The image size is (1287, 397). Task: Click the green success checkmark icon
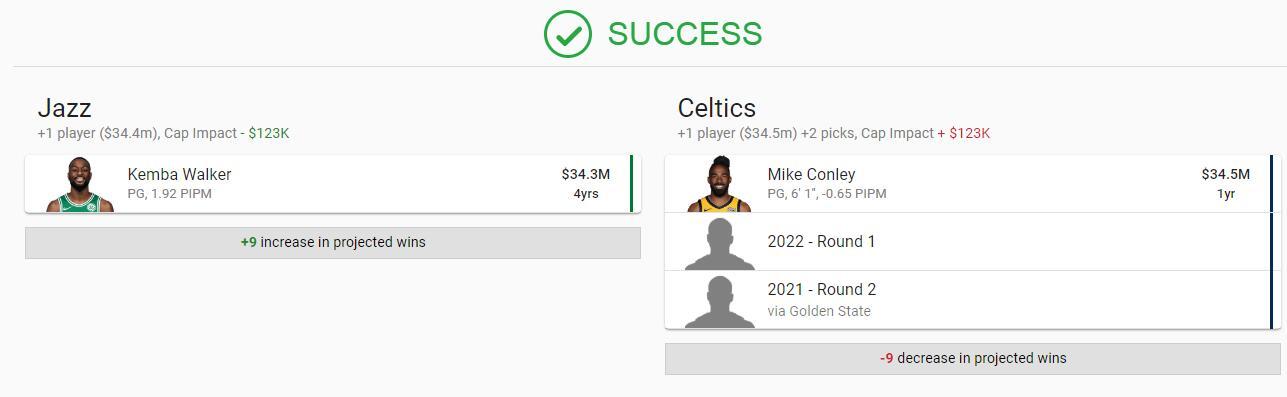pyautogui.click(x=568, y=34)
